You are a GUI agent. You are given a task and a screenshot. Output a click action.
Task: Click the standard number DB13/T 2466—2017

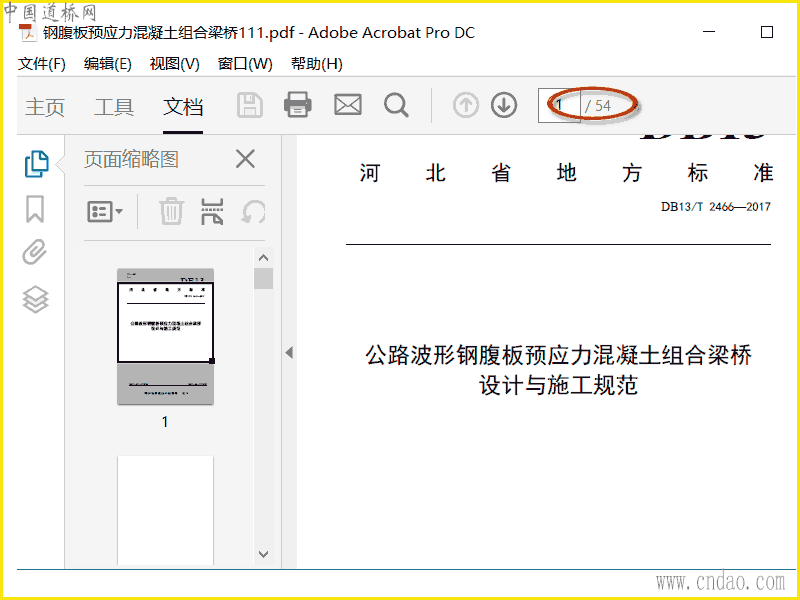pos(716,207)
